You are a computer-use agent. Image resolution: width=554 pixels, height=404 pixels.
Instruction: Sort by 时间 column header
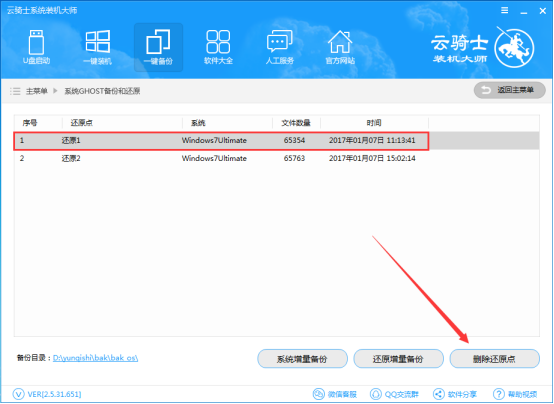(374, 123)
